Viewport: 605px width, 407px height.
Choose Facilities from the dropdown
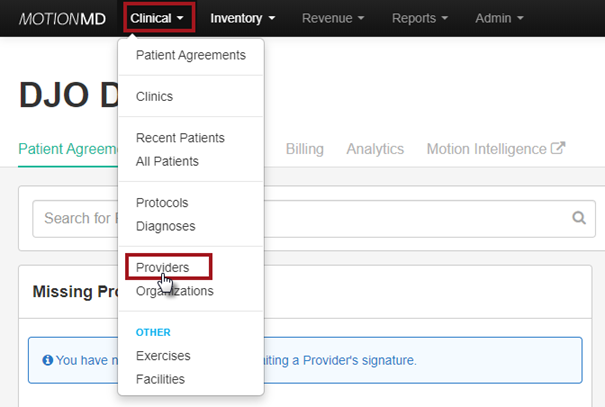160,379
